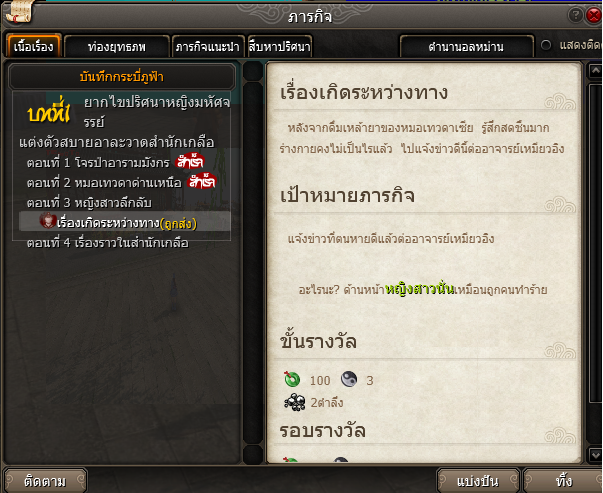This screenshot has height=493, width=603.
Task: Click the help question mark icon
Action: pos(575,15)
